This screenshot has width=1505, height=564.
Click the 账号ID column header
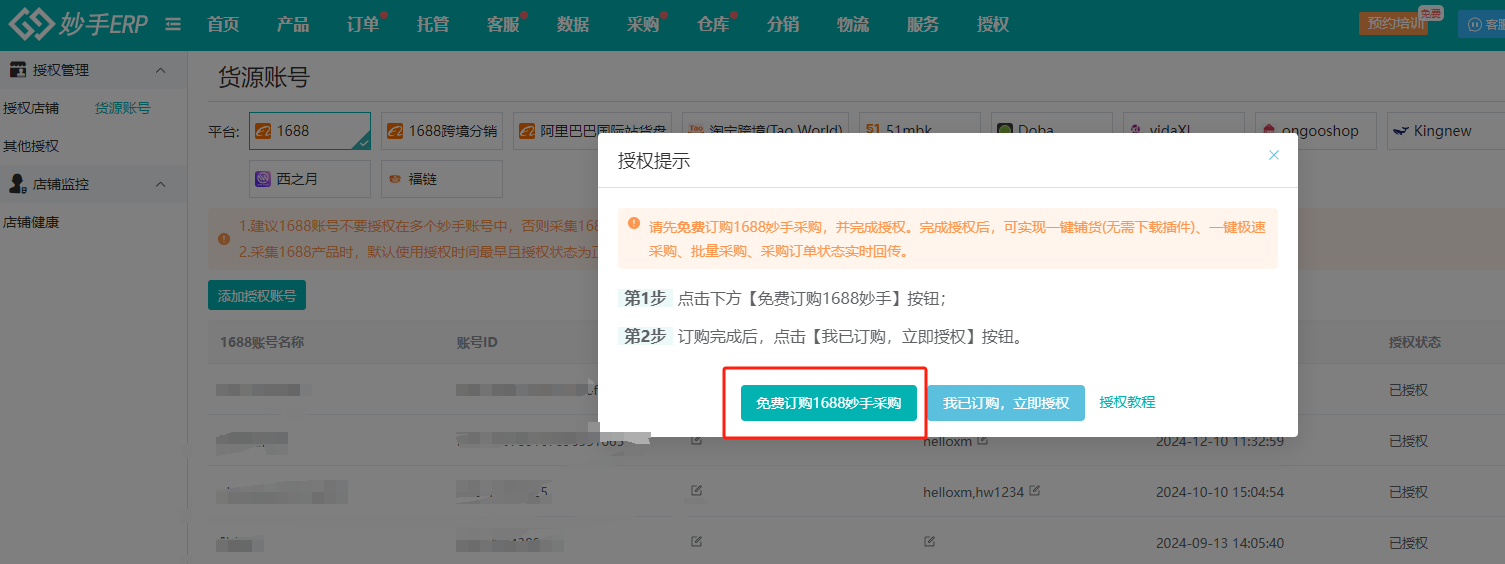tap(478, 342)
